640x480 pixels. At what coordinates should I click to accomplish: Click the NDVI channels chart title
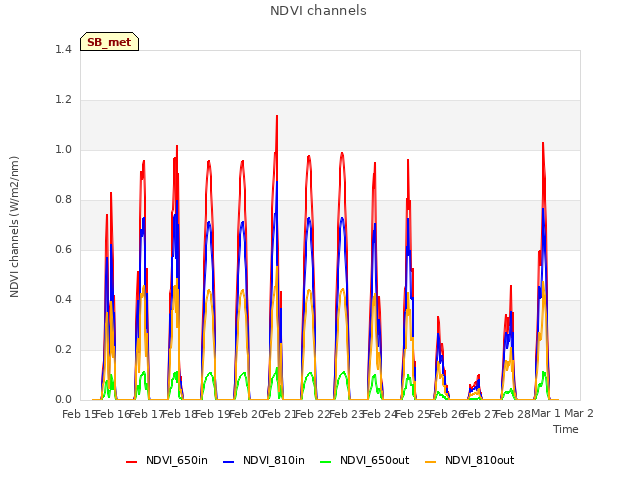(318, 11)
